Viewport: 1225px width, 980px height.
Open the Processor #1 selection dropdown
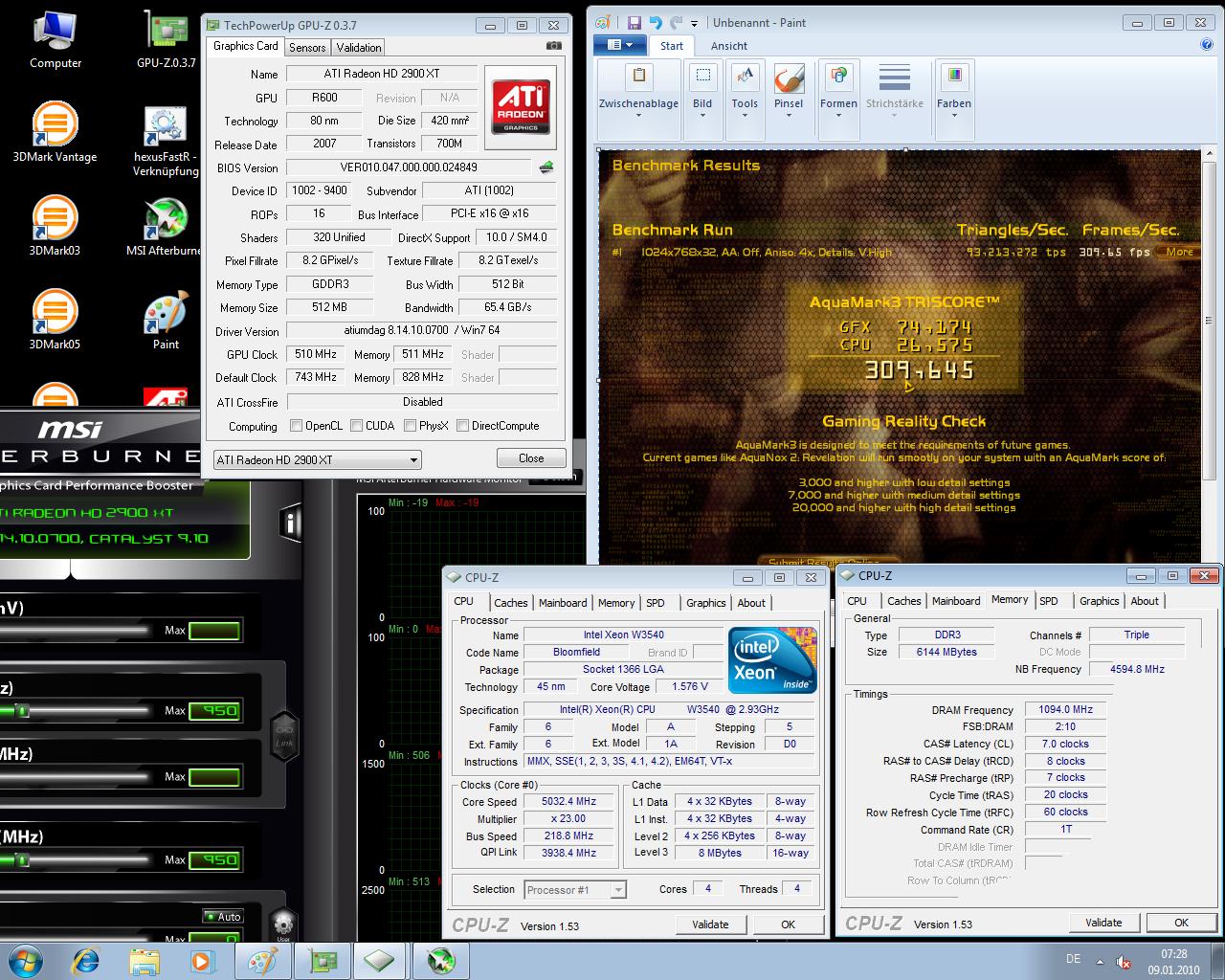(575, 890)
